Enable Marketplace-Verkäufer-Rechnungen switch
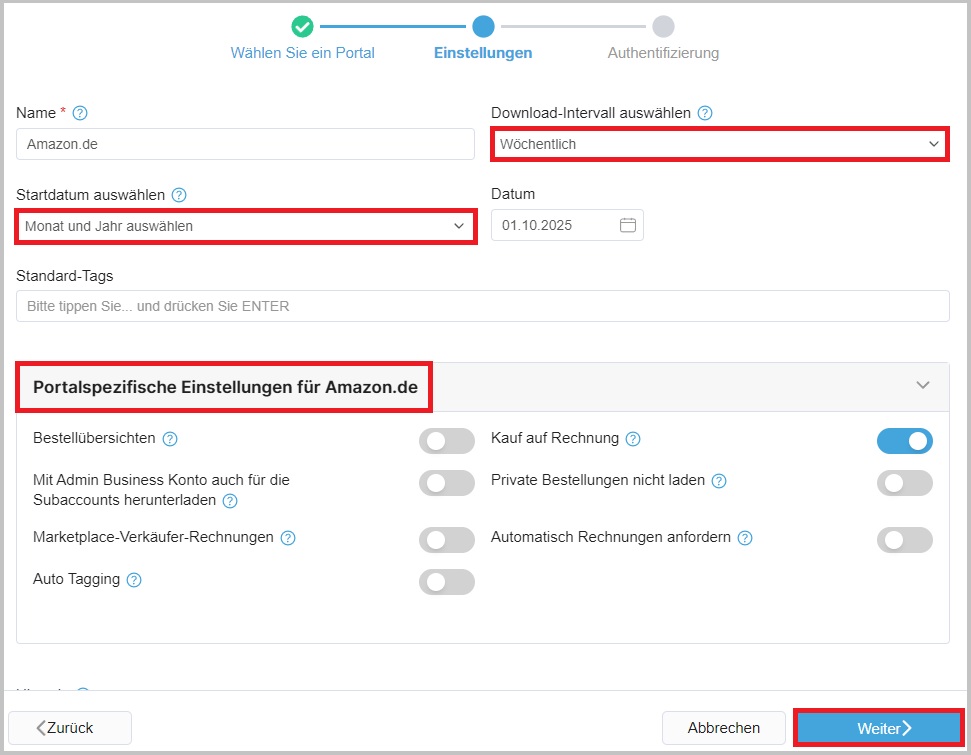Screen dimensions: 971x755 tap(446, 540)
